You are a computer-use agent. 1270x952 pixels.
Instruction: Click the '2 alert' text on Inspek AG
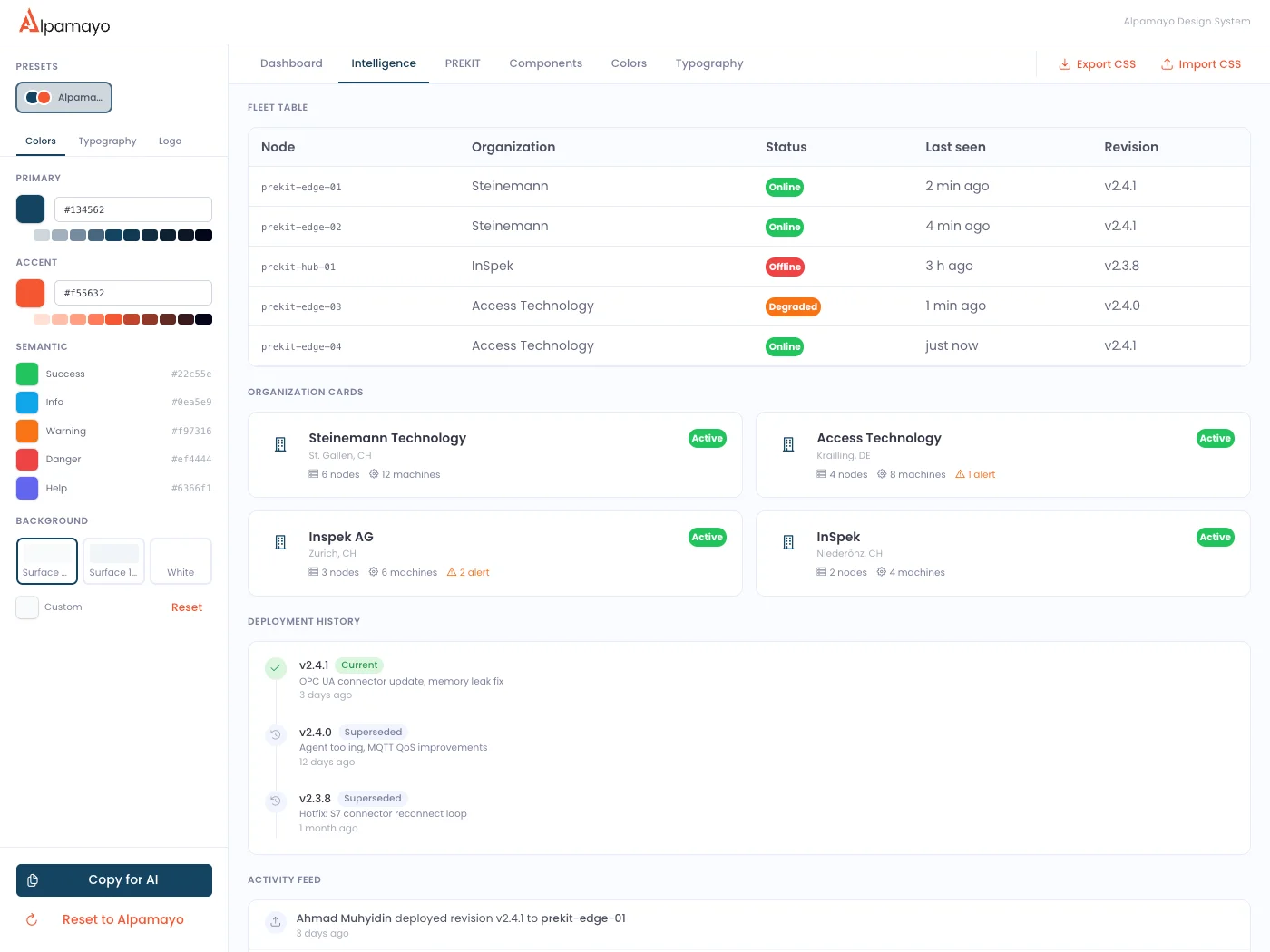474,572
